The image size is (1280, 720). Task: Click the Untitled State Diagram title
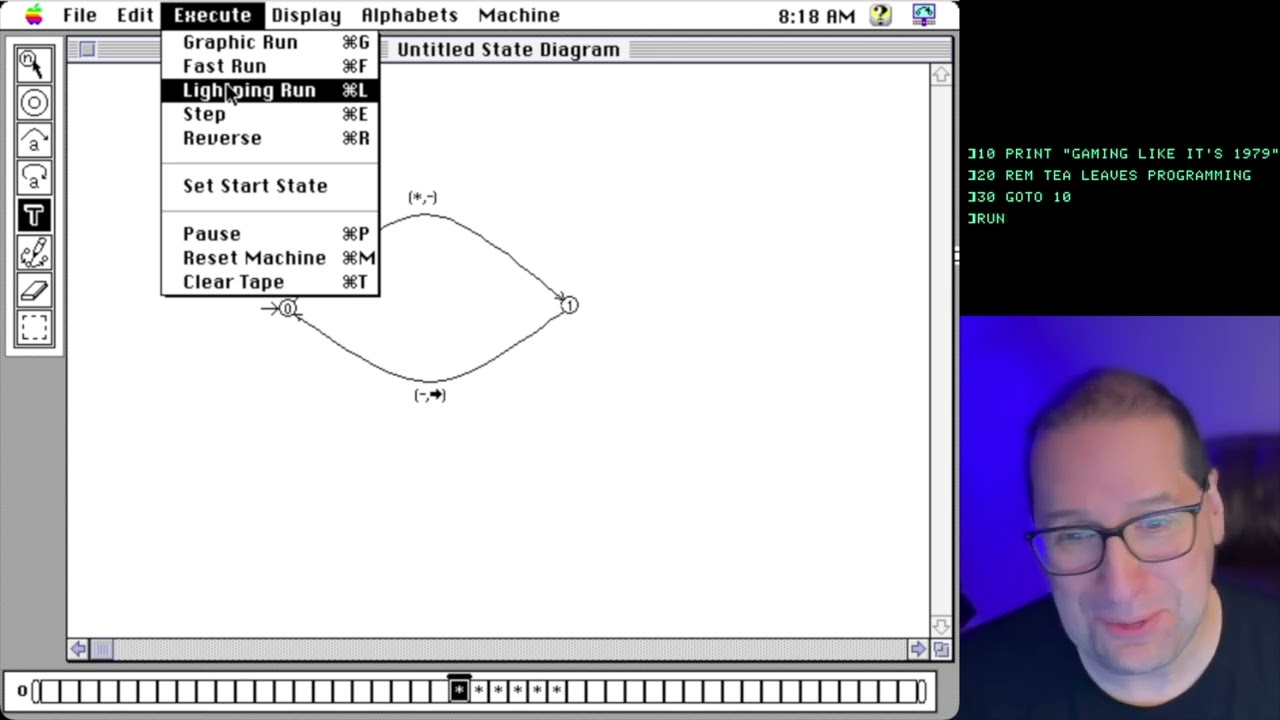click(x=508, y=49)
